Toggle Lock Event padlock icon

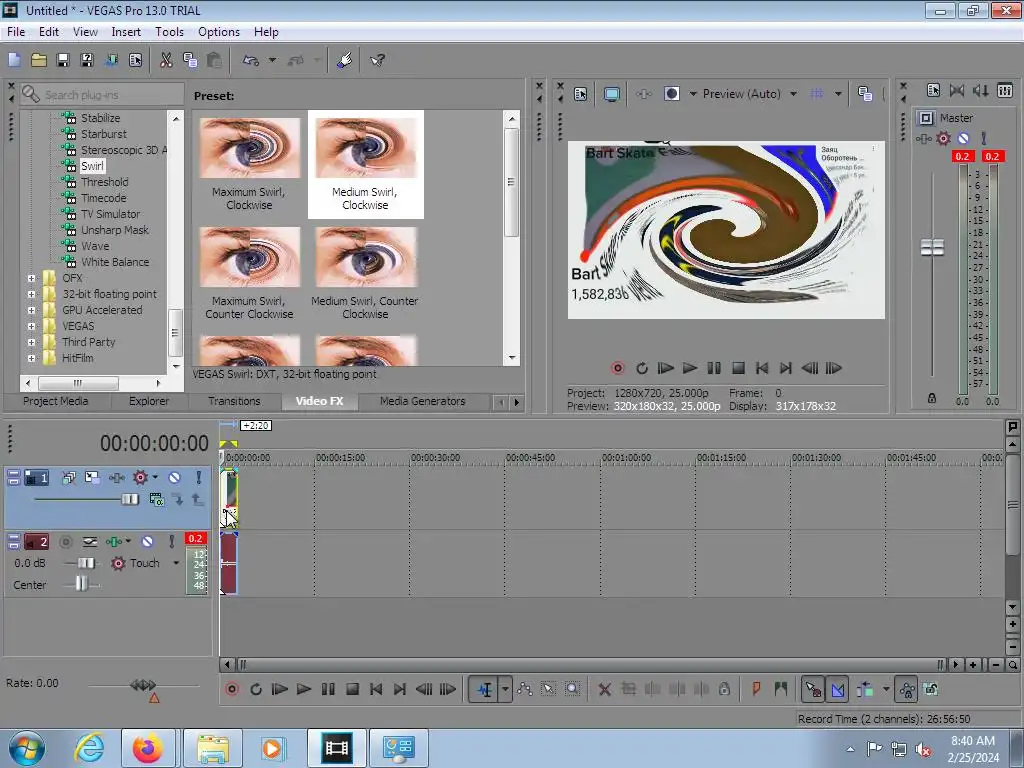click(x=724, y=689)
